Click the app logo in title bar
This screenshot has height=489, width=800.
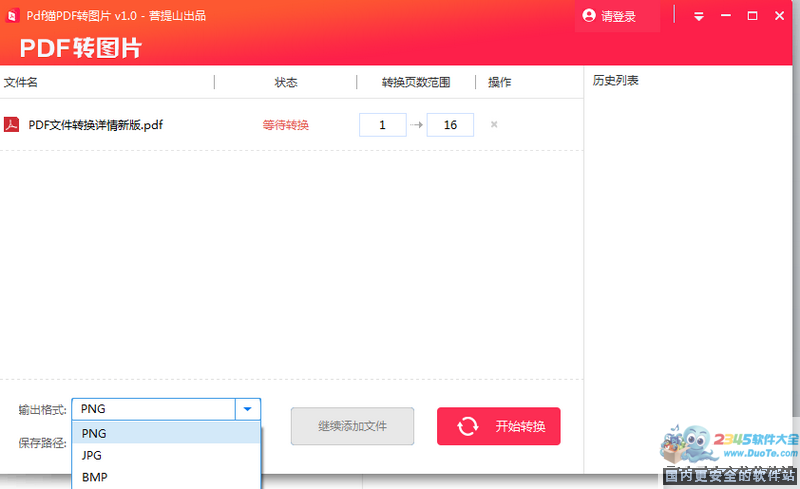pos(11,15)
